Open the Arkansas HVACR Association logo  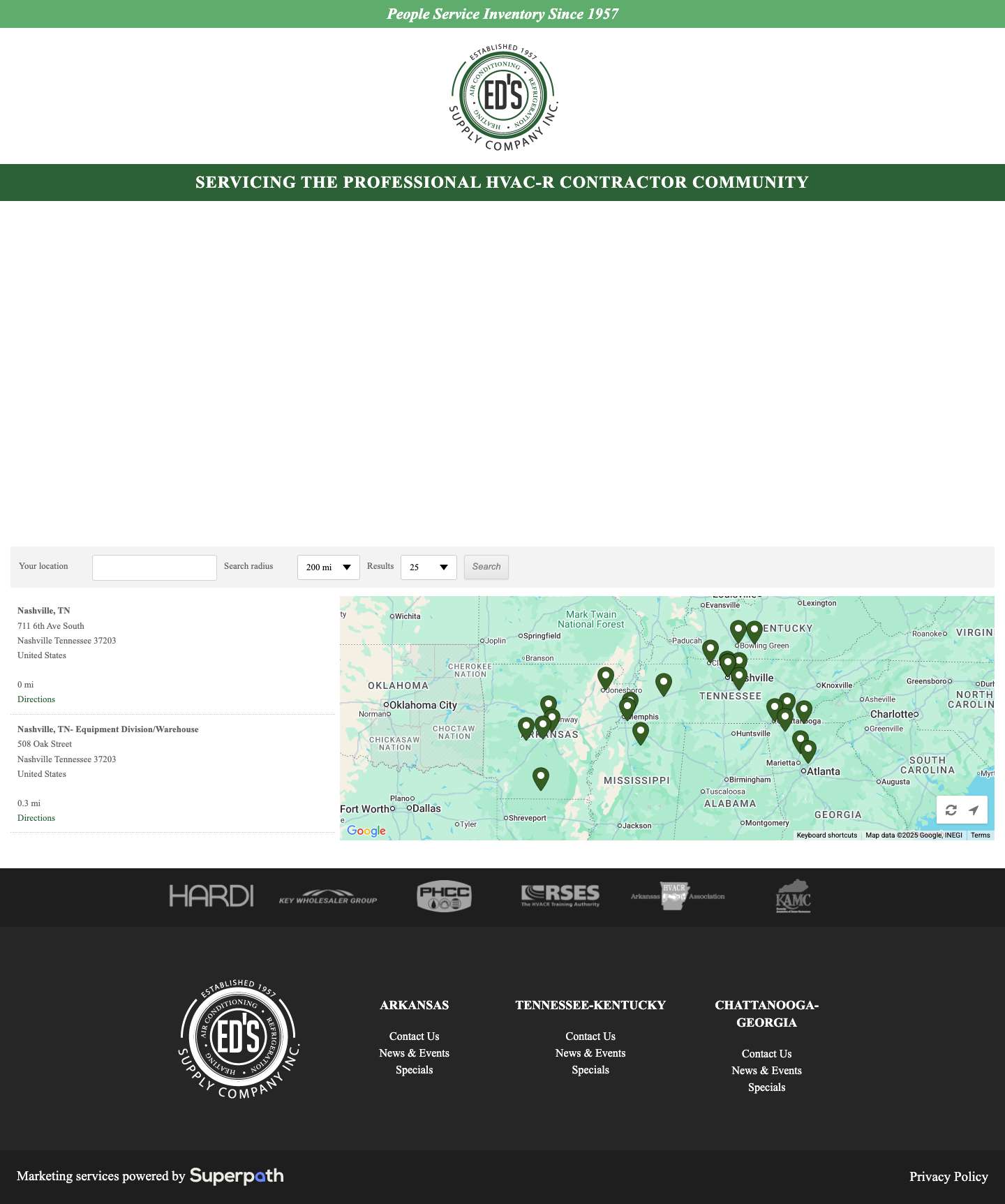tap(678, 896)
